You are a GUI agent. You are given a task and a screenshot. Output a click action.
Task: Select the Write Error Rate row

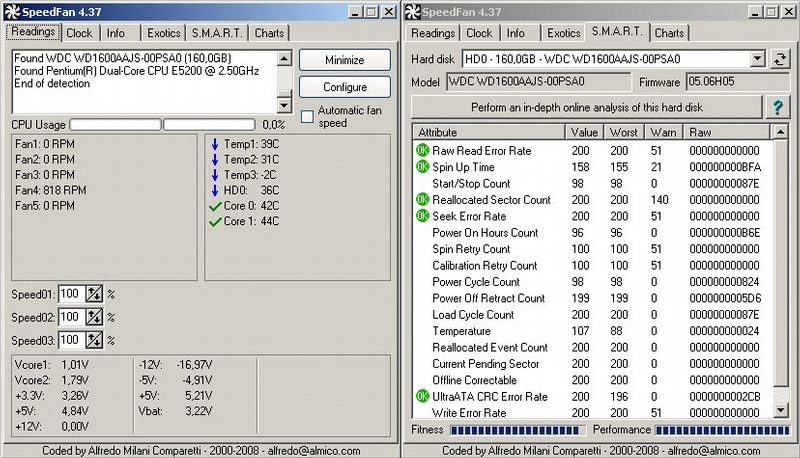tap(593, 412)
